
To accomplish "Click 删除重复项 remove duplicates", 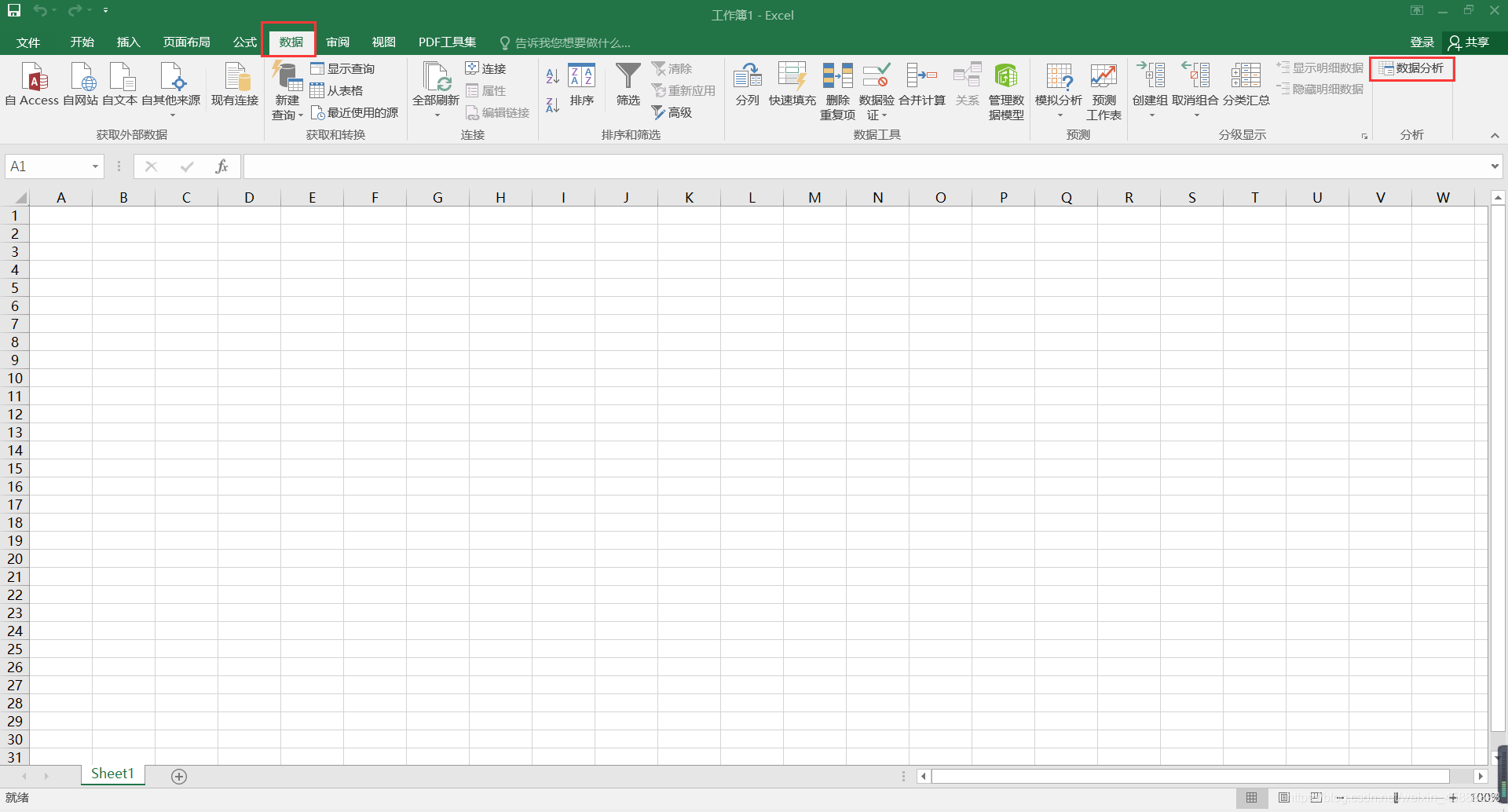I will click(838, 91).
